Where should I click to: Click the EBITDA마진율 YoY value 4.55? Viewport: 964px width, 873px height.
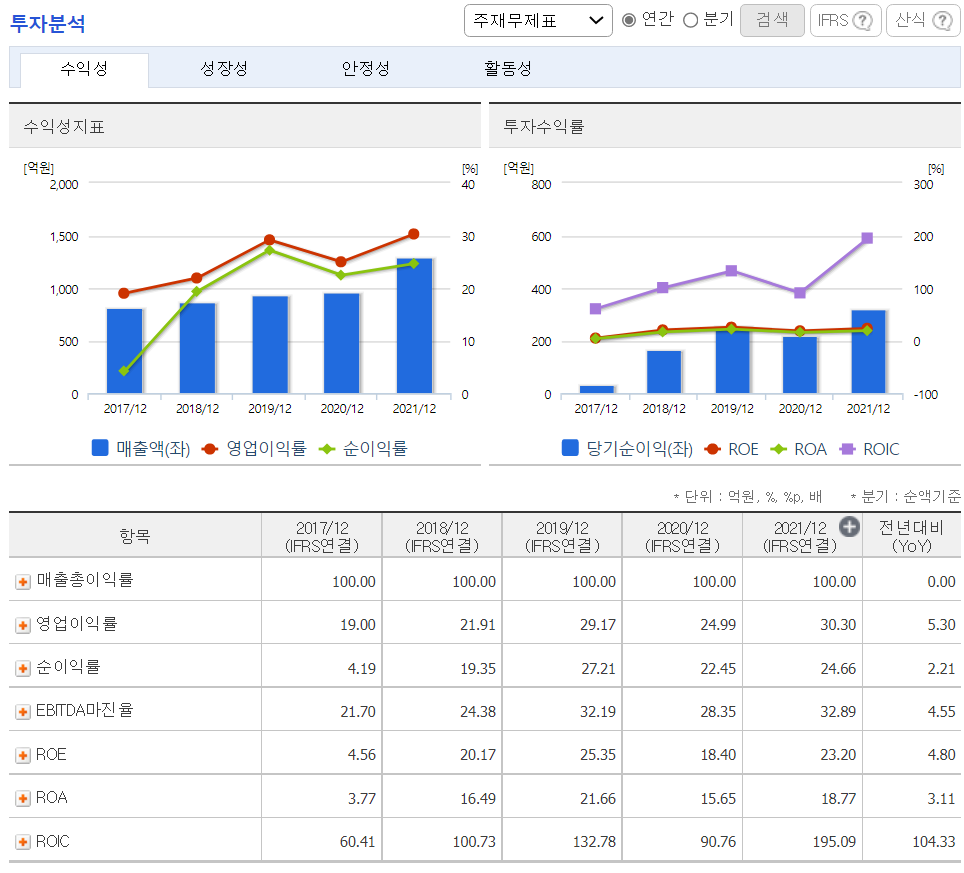(x=941, y=711)
